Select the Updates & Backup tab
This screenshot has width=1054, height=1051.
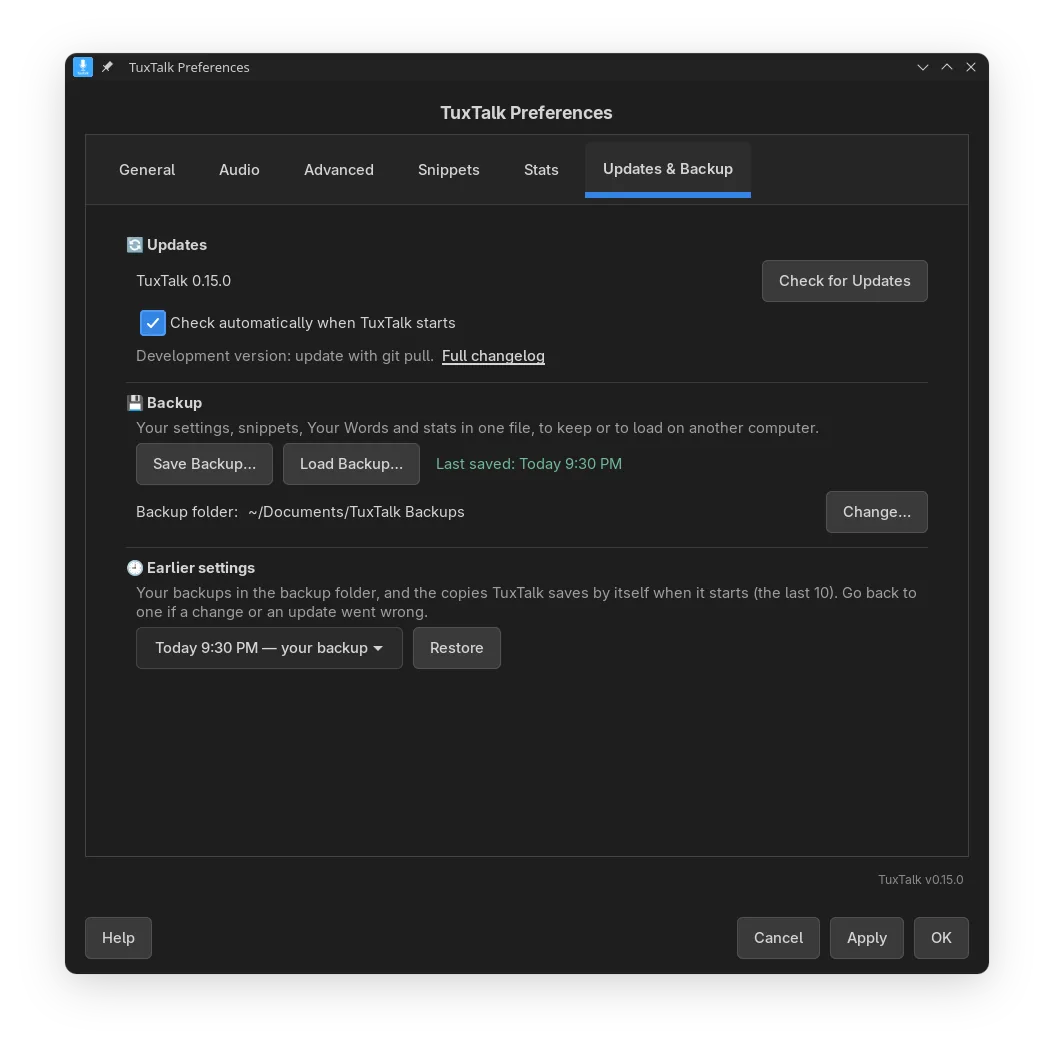point(667,169)
